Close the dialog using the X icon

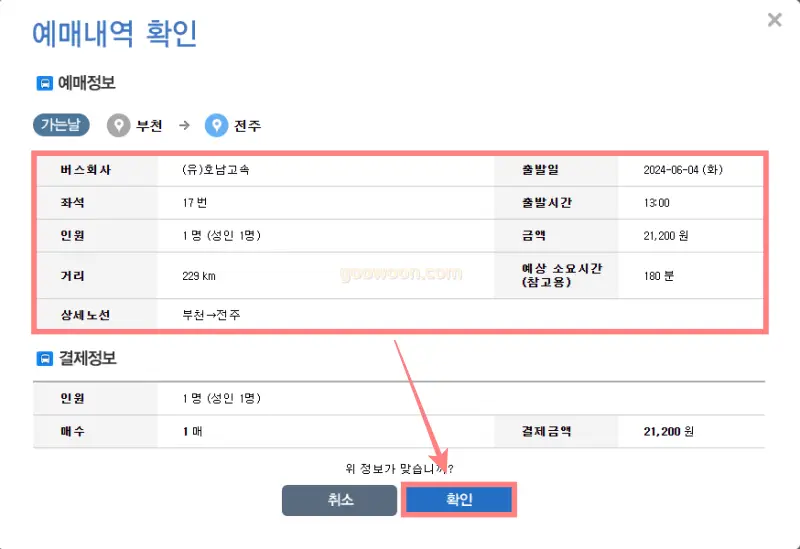[774, 20]
